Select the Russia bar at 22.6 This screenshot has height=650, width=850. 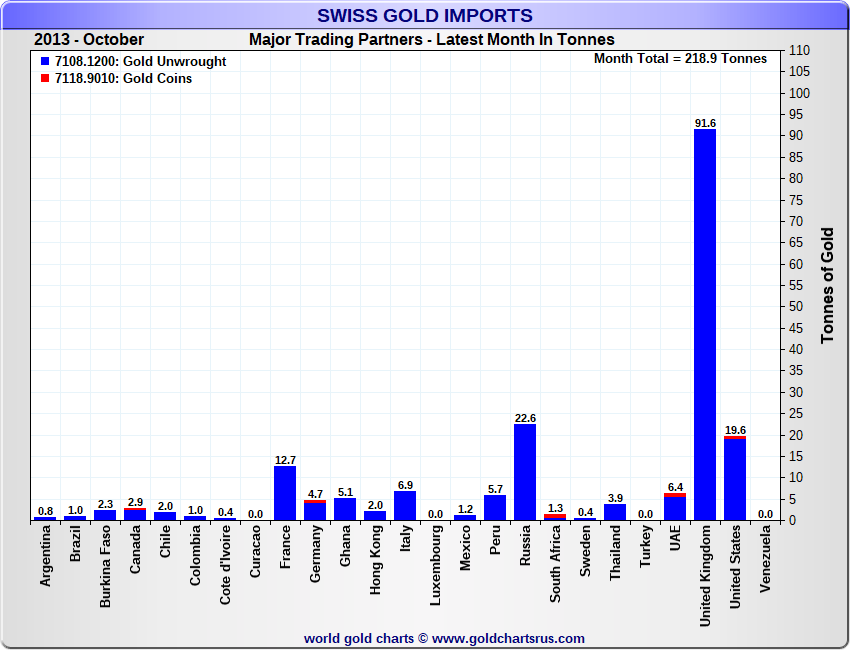pos(525,472)
